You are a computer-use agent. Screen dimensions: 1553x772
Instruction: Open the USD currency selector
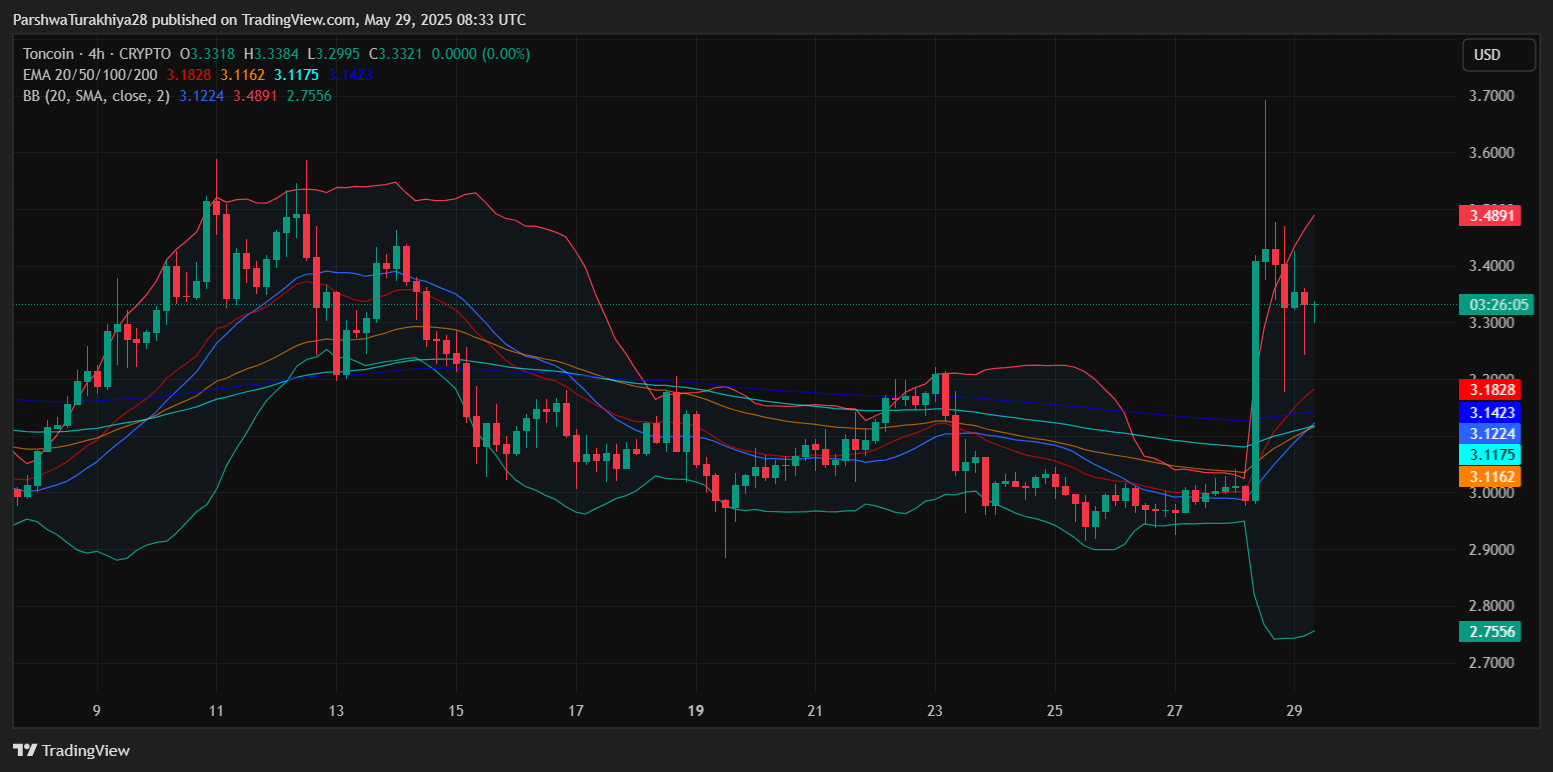(x=1498, y=55)
